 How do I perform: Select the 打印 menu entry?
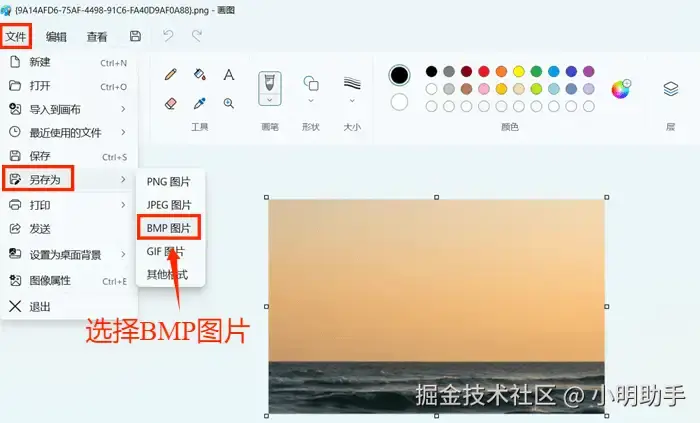(x=69, y=205)
